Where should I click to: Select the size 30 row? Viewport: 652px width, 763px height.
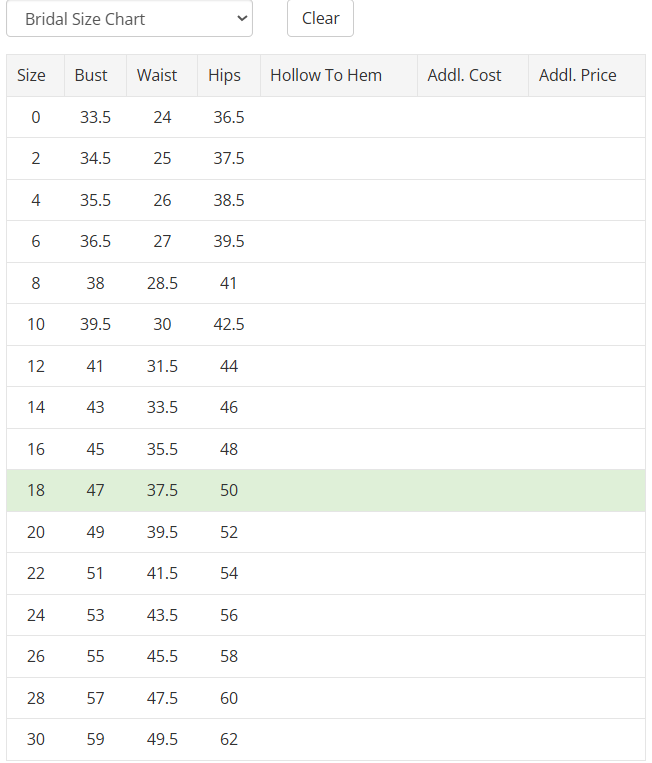36,740
